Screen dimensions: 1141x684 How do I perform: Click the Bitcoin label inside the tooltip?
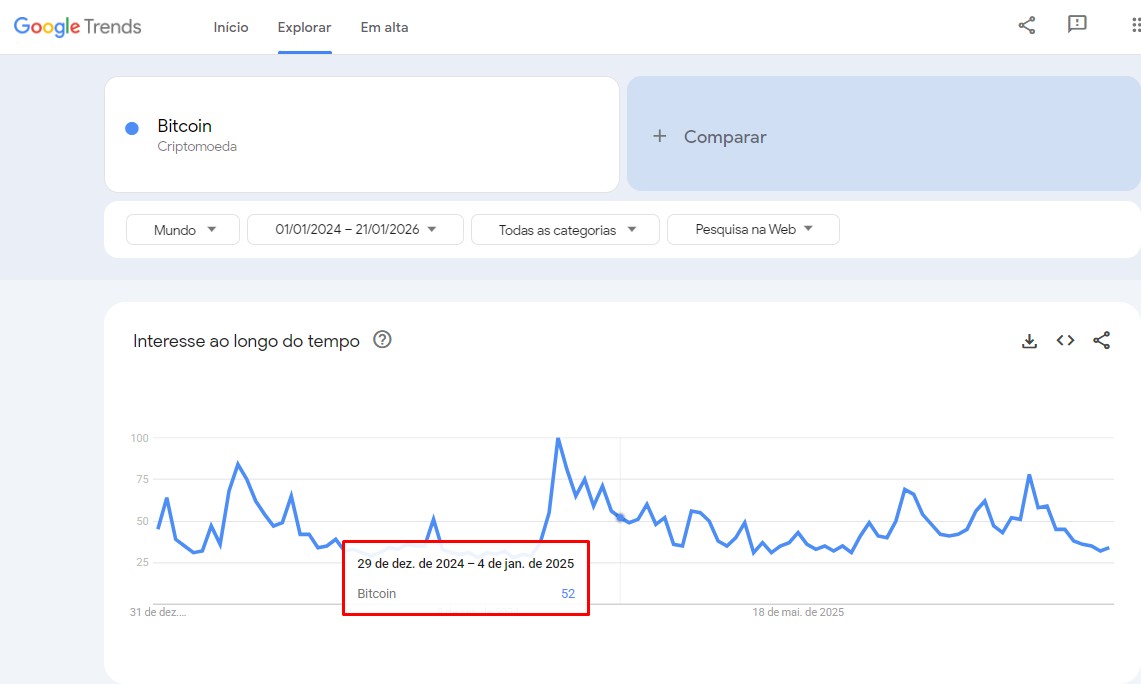(375, 593)
